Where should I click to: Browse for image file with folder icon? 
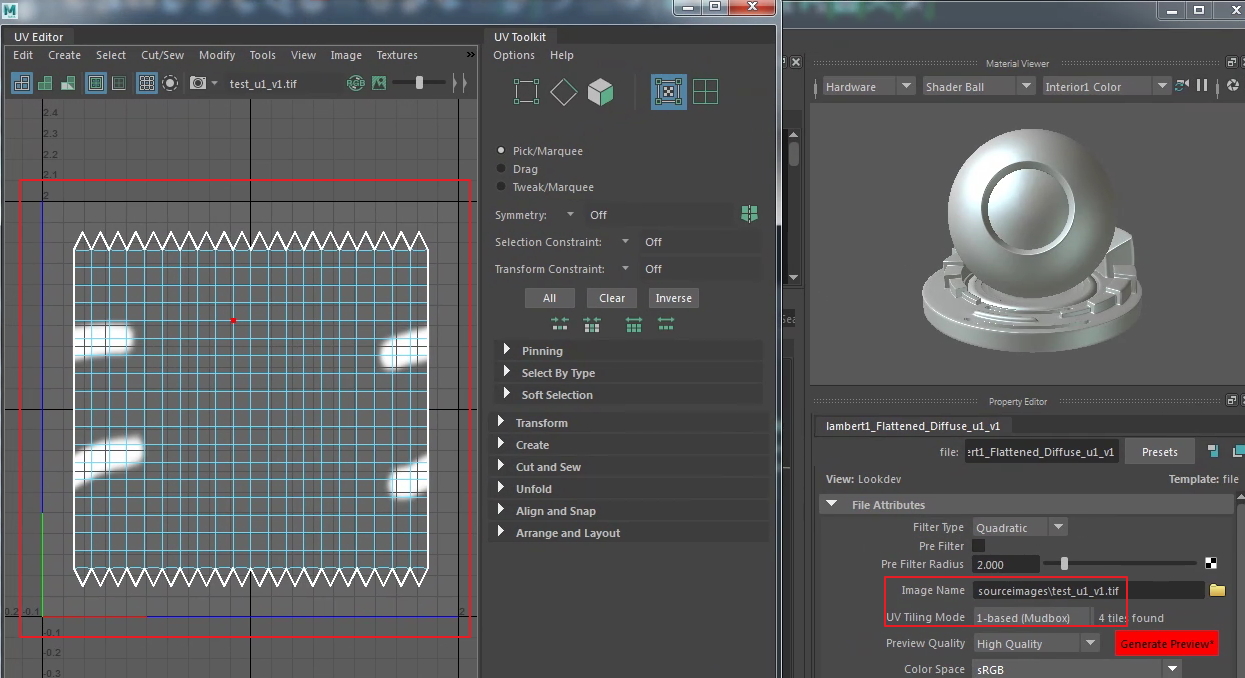pyautogui.click(x=1217, y=591)
